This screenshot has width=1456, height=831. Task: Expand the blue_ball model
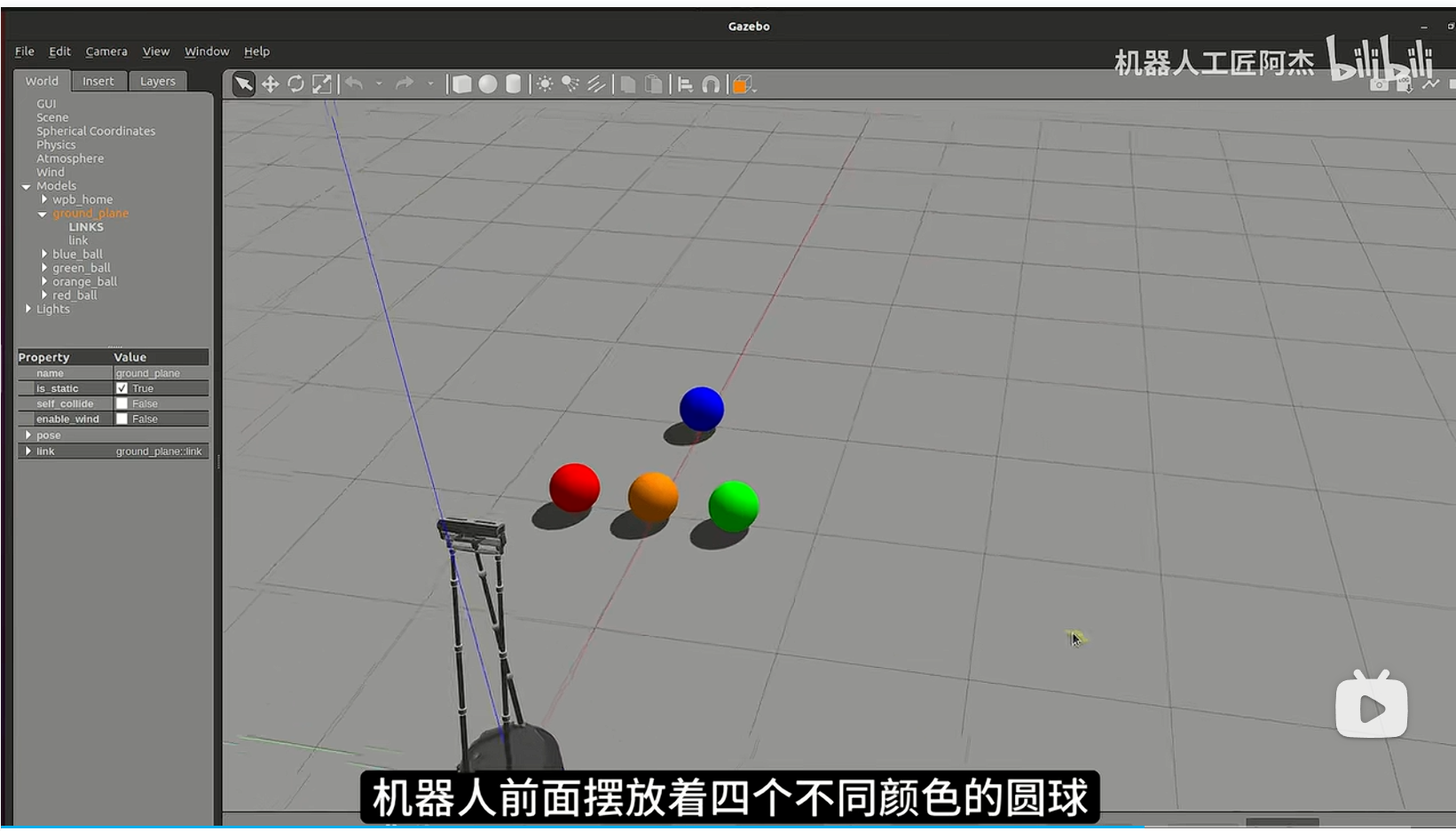tap(43, 254)
